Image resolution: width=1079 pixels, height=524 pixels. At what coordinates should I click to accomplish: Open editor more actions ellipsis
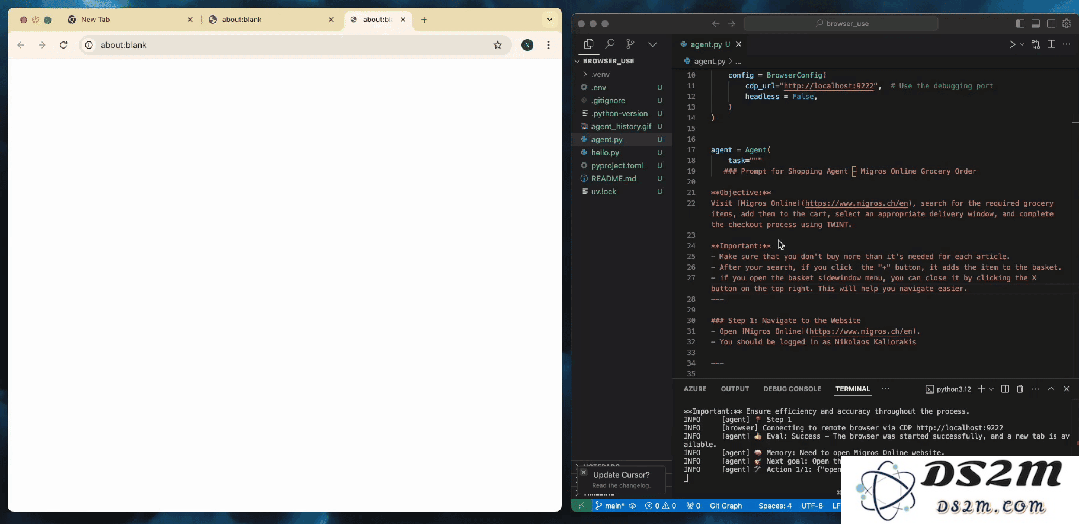(x=1067, y=44)
